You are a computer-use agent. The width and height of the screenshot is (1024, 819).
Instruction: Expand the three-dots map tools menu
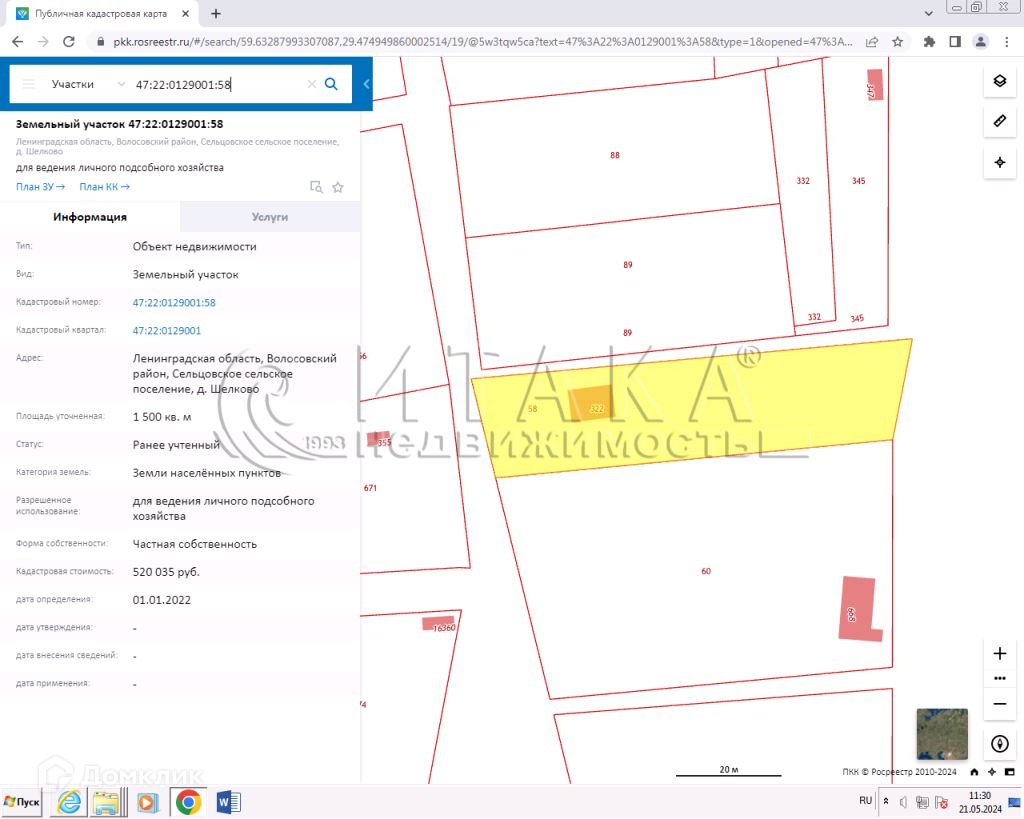(x=999, y=678)
